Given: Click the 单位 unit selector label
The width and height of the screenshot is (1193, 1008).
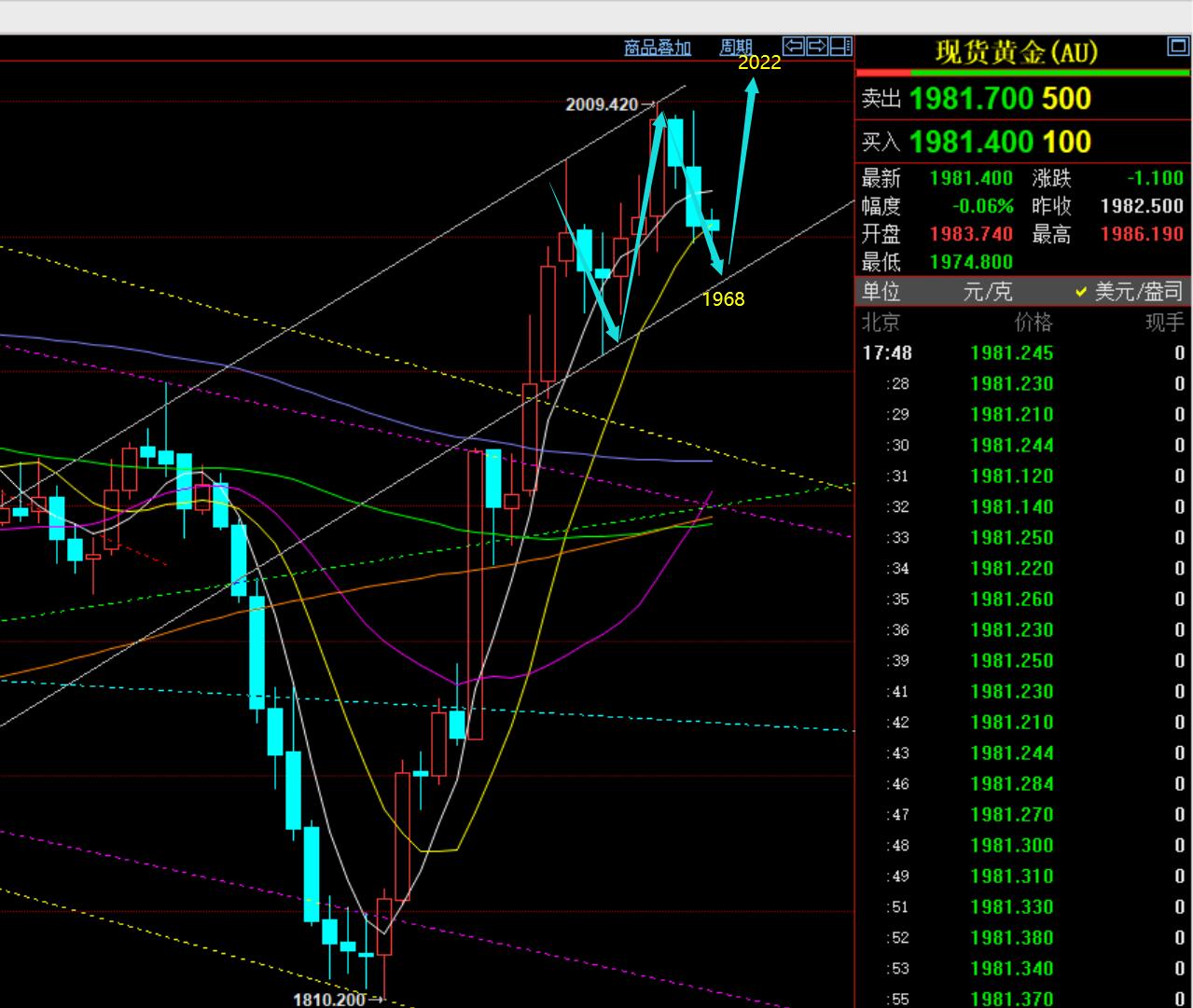Looking at the screenshot, I should [x=881, y=292].
